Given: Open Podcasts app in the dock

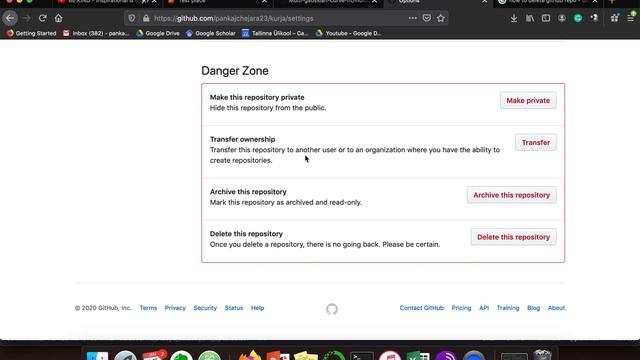Looking at the screenshot, I should point(446,356).
